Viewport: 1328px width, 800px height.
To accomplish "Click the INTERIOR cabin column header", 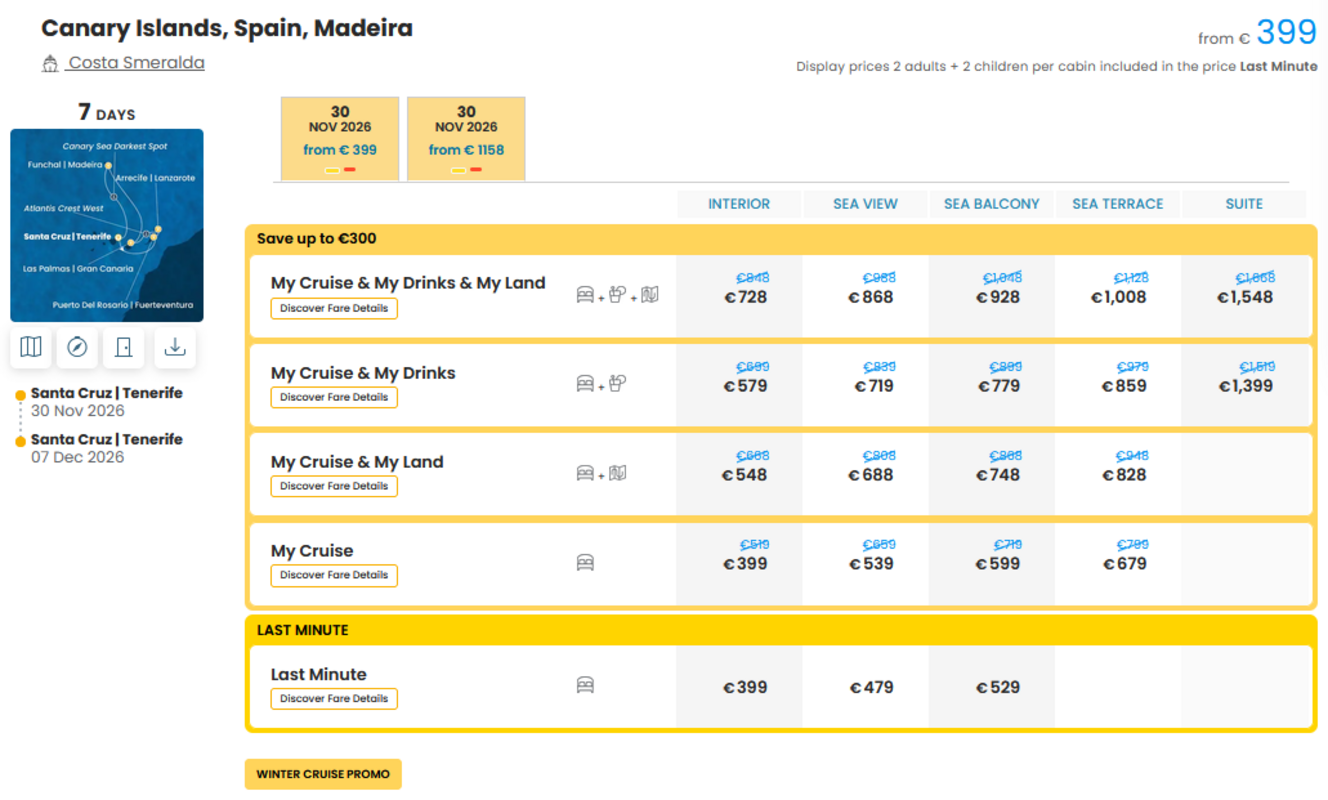I will (739, 204).
